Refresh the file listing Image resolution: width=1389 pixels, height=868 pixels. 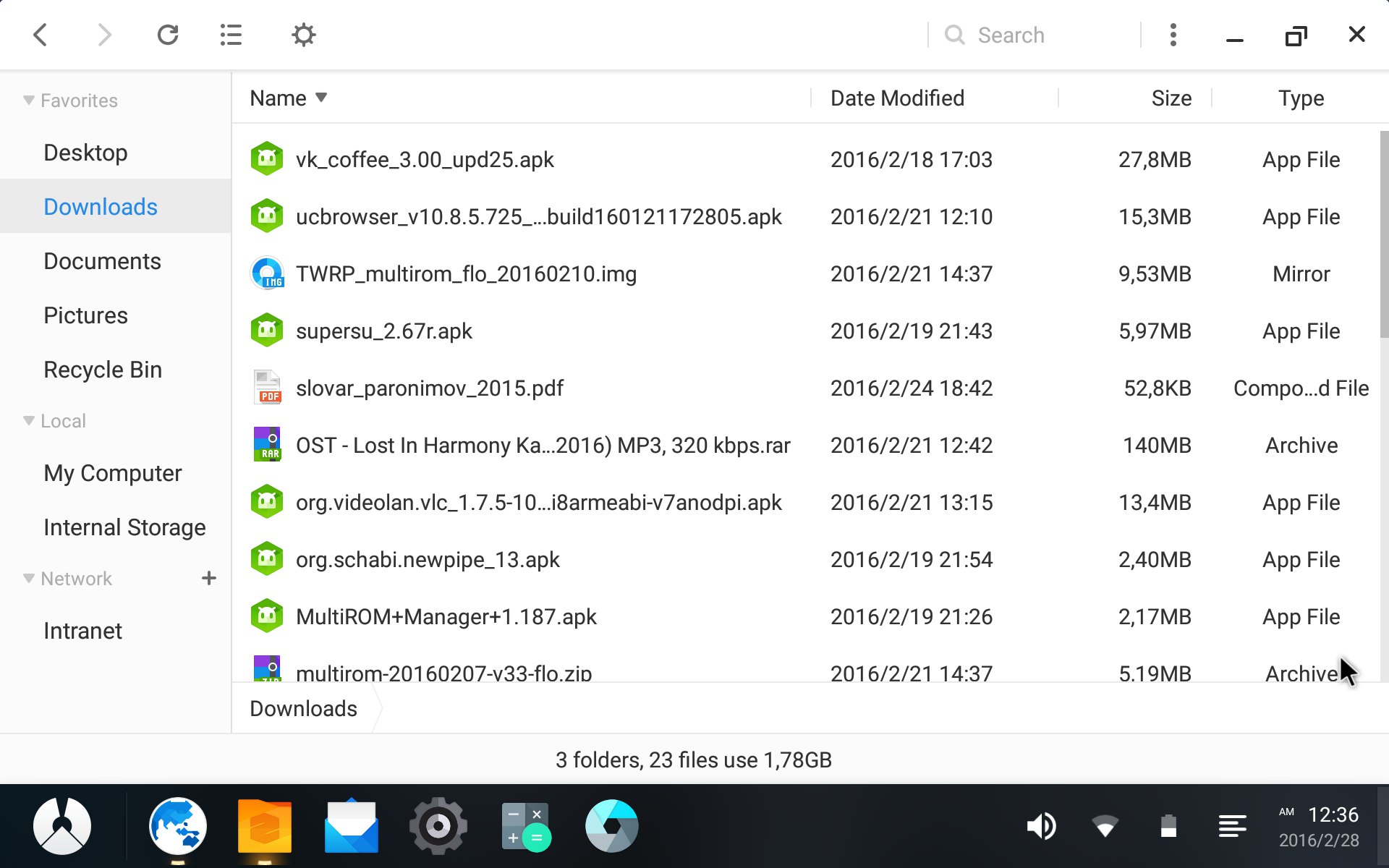pyautogui.click(x=168, y=35)
